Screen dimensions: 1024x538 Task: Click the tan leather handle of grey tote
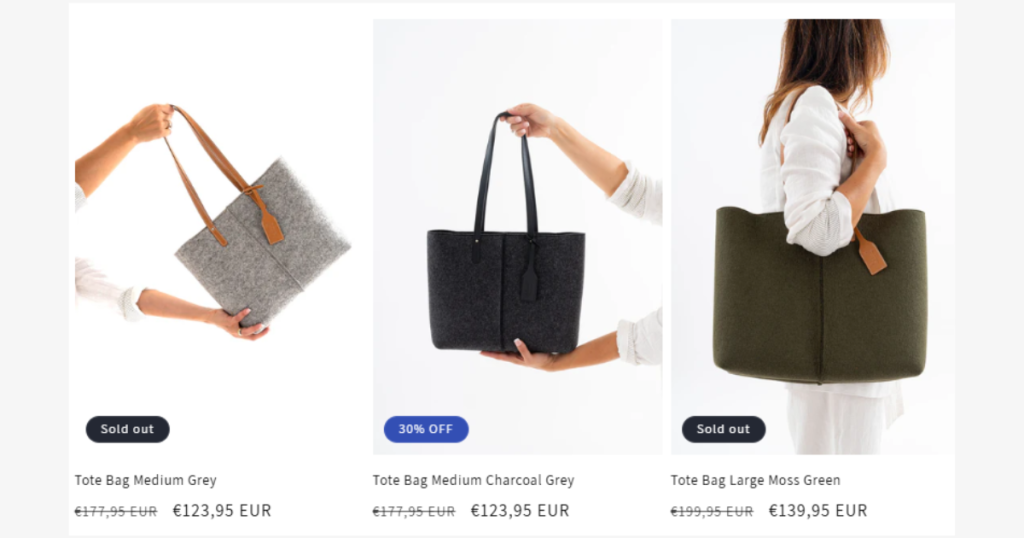206,173
